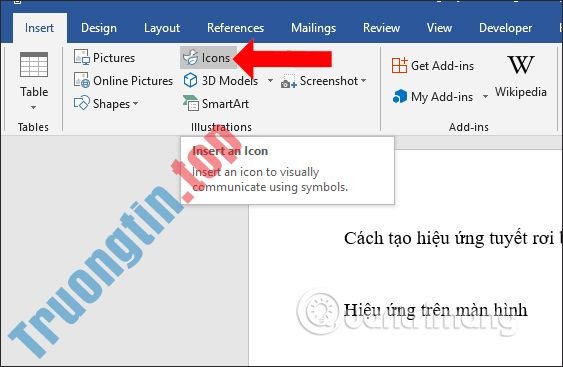Open the References tab

(236, 28)
